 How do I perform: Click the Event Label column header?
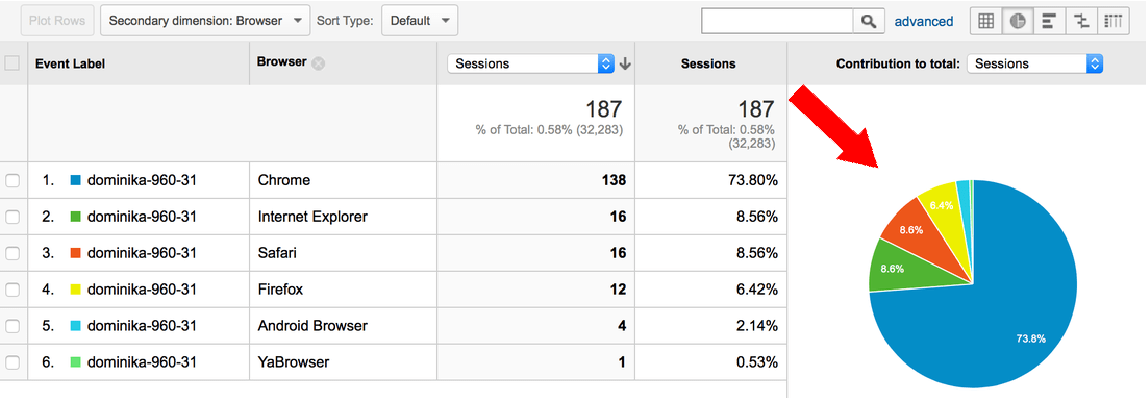(x=70, y=64)
